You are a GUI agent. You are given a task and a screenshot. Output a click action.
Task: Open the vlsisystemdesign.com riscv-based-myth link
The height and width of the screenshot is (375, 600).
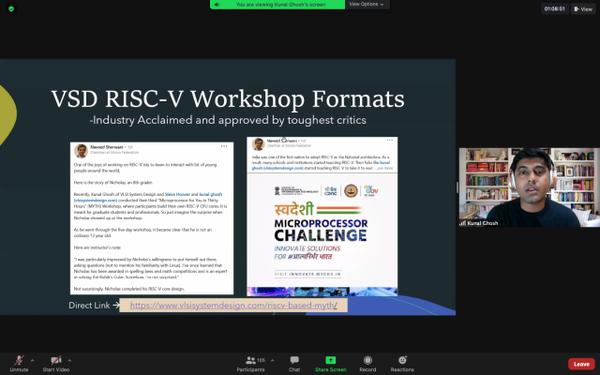pos(234,305)
